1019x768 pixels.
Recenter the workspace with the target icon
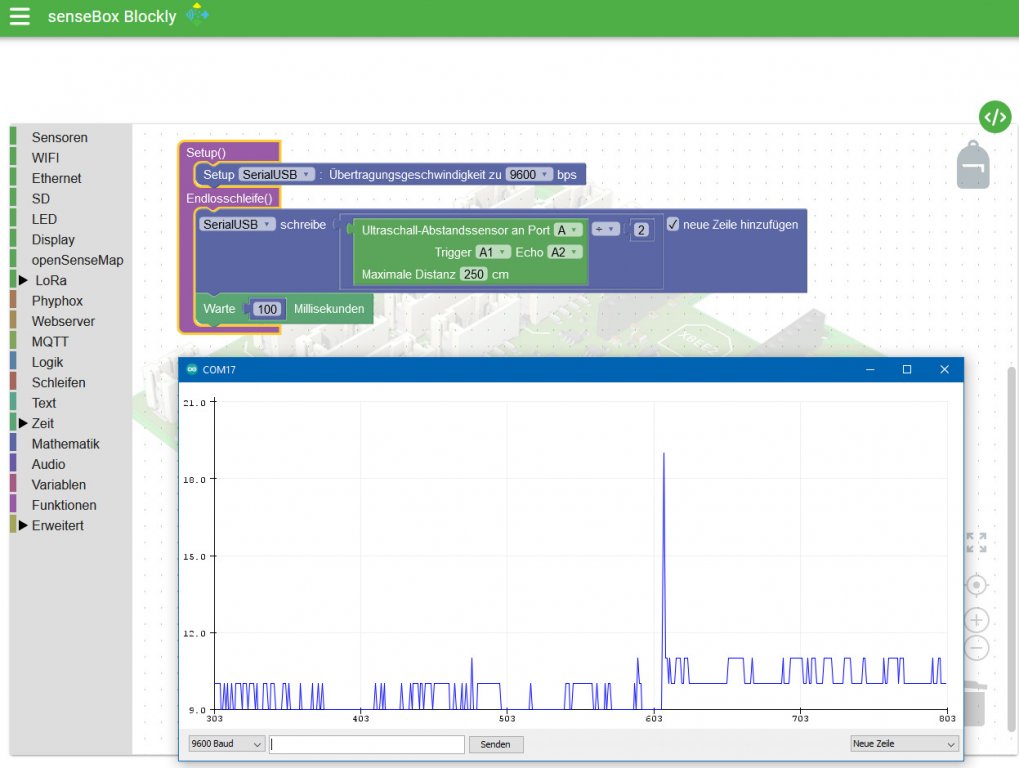coord(976,585)
